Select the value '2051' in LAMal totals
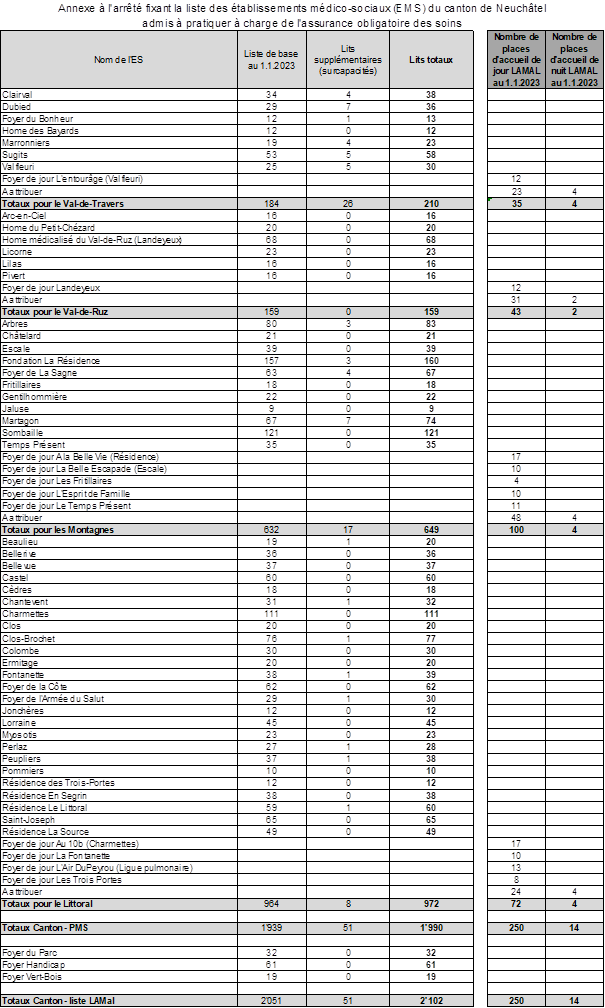The height and width of the screenshot is (1008, 605). [271, 1001]
